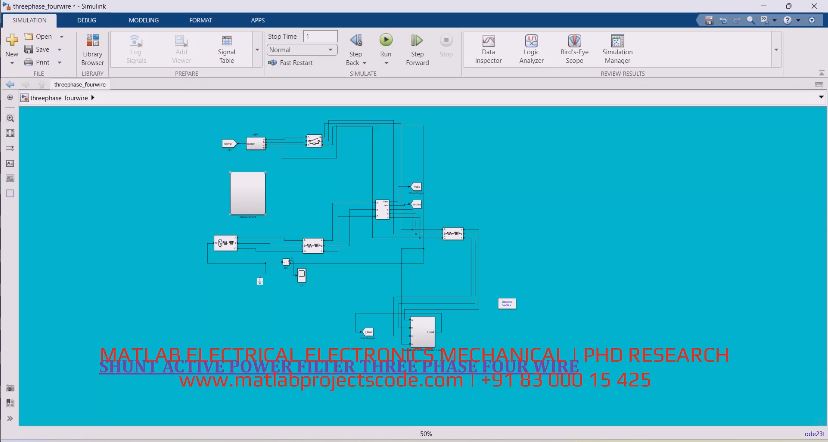This screenshot has height=442, width=828.
Task: Click the zoom tool in the left palette
Action: pyautogui.click(x=10, y=118)
